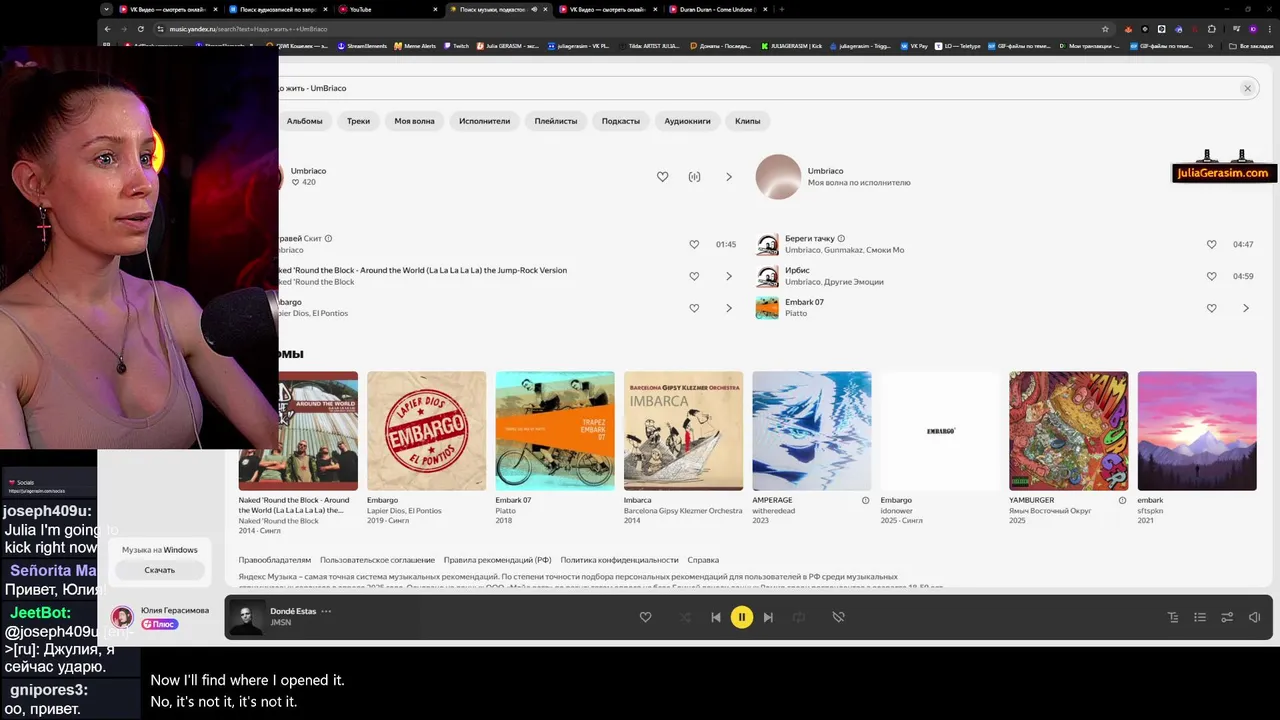Image resolution: width=1280 pixels, height=720 pixels.
Task: Switch to the Треки filter tab
Action: 358,121
